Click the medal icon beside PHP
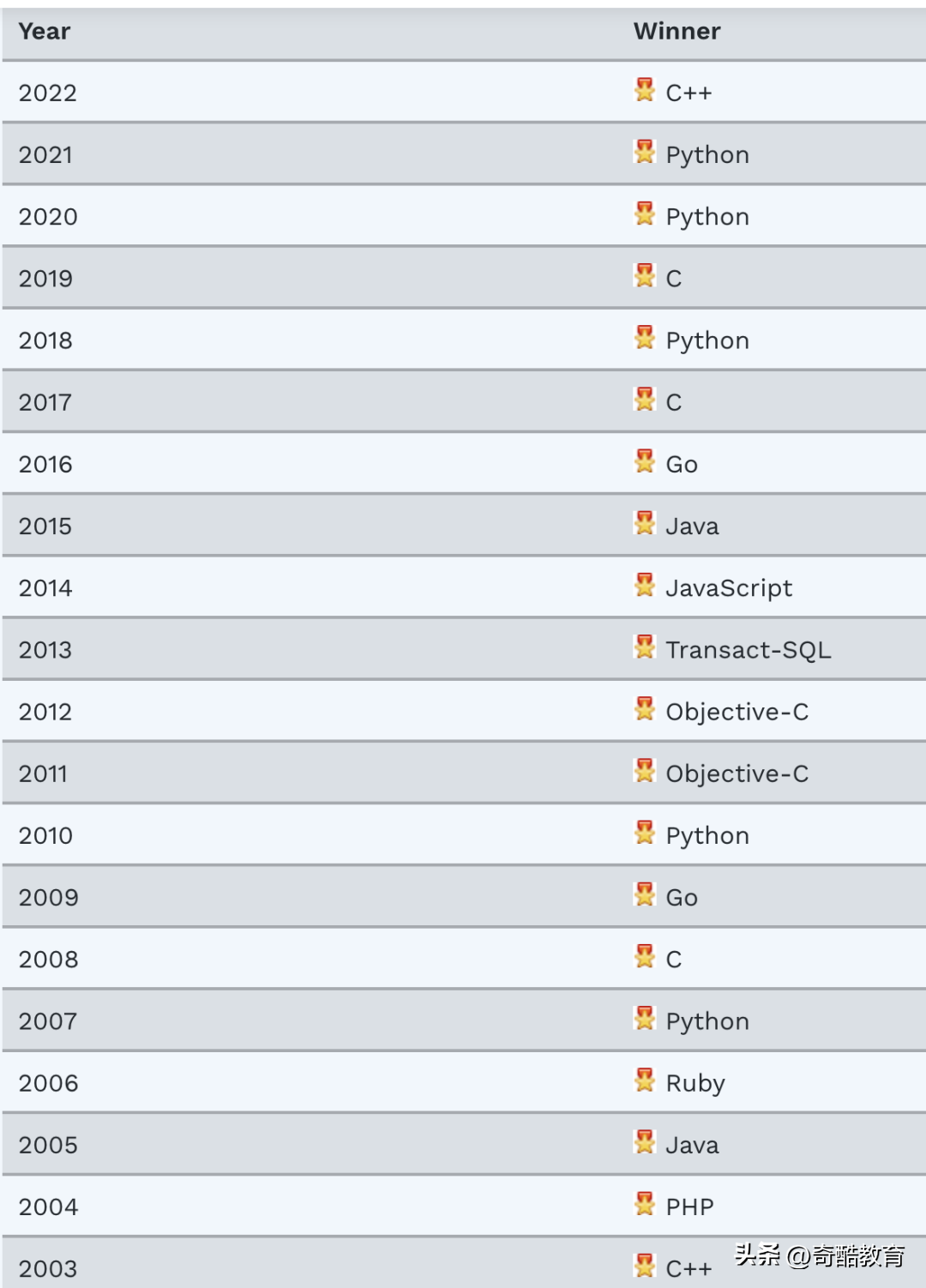The width and height of the screenshot is (926, 1288). 645,1203
